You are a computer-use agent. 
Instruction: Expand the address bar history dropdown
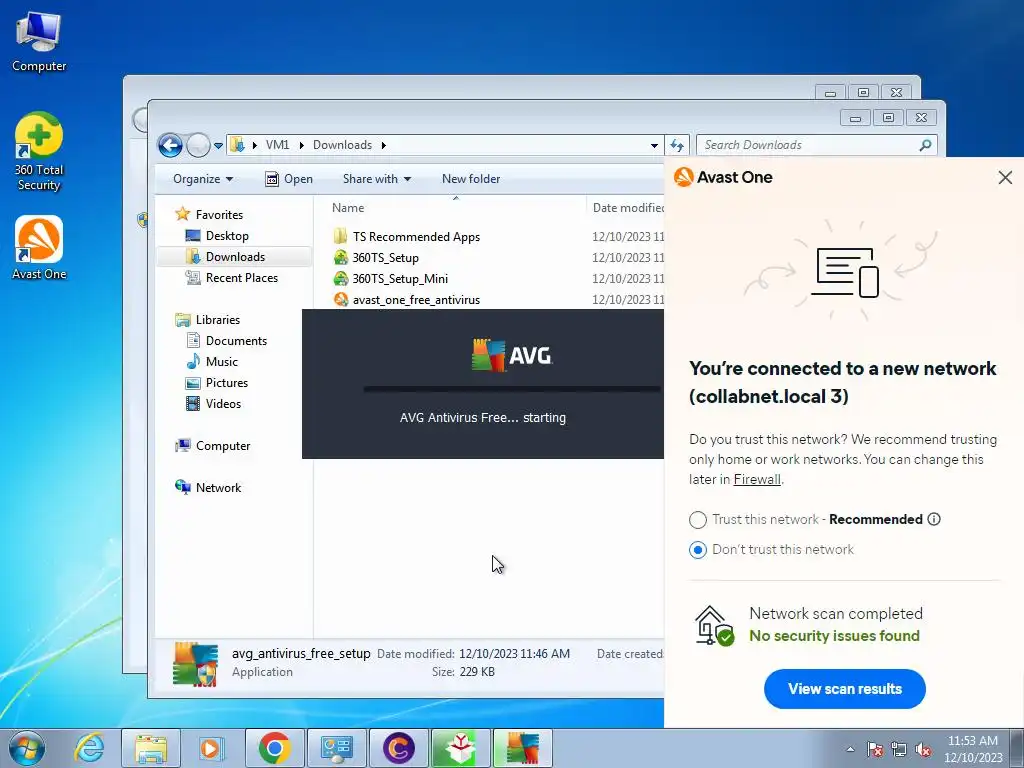point(654,146)
